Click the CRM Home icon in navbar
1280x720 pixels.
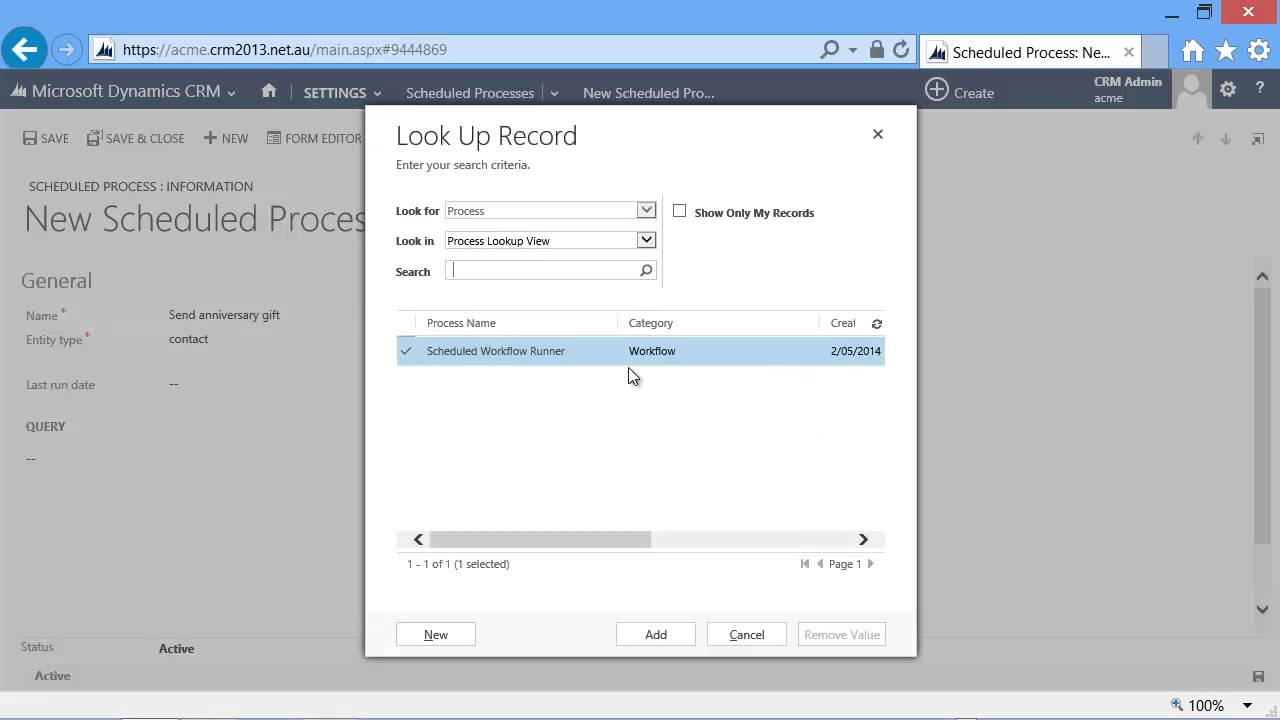[269, 91]
